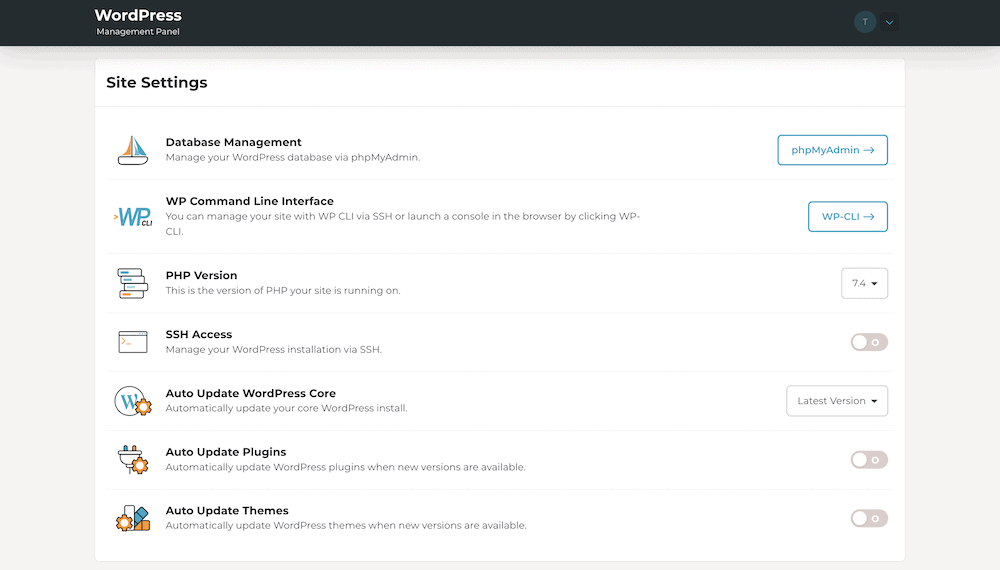
Task: Click the Auto Update Plugins plug icon
Action: point(132,460)
